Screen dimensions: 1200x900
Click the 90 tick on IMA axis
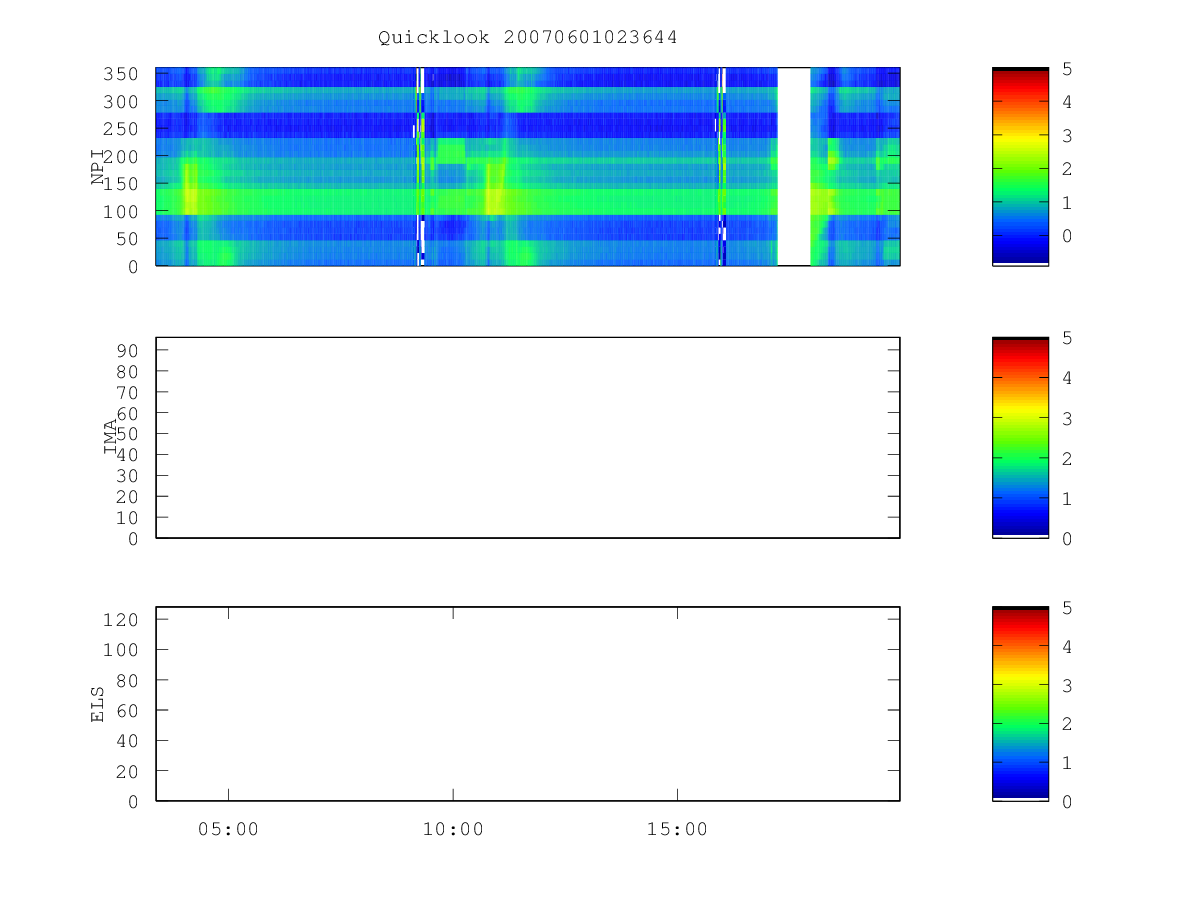[x=128, y=350]
